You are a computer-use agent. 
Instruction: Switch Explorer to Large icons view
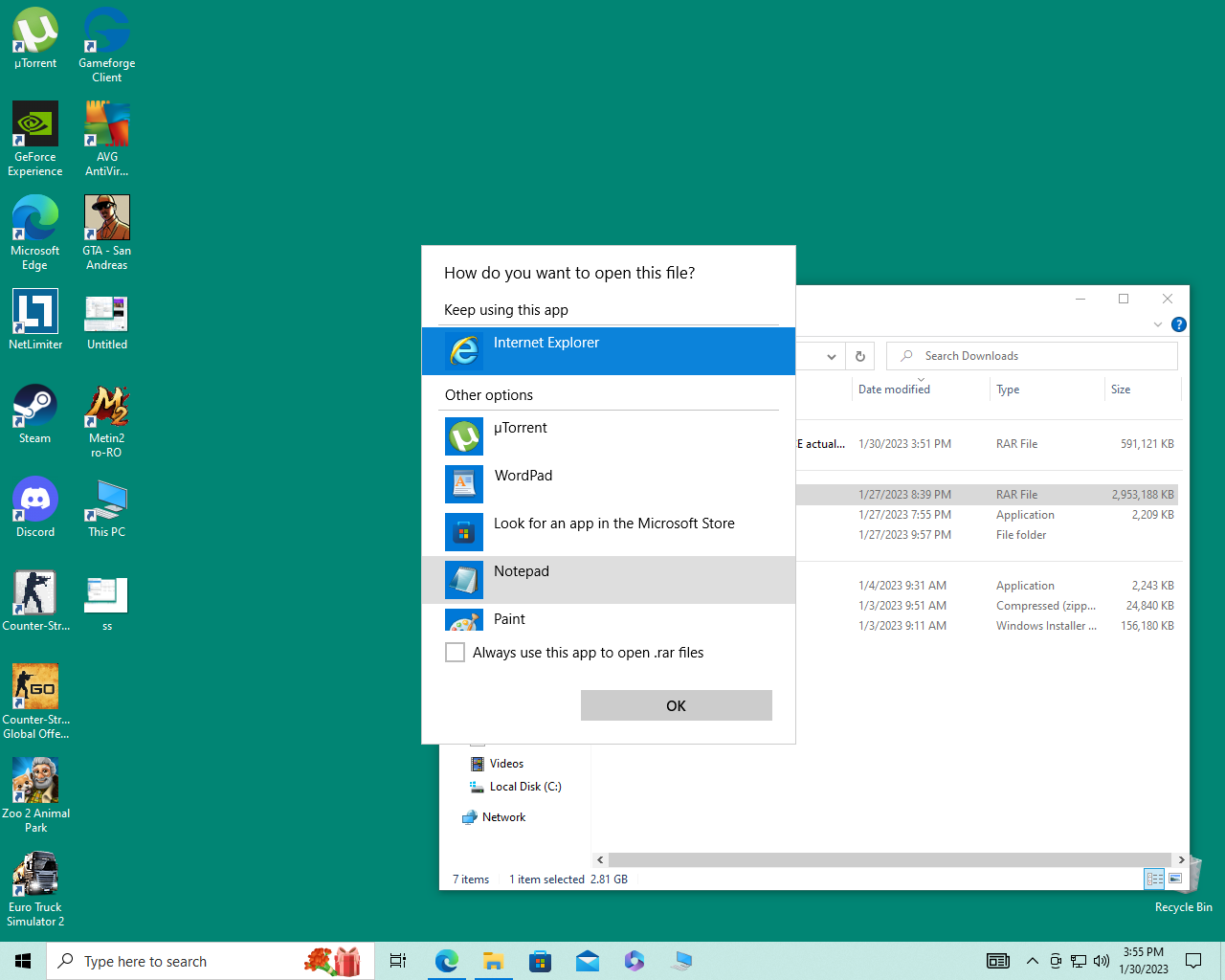pos(1175,879)
